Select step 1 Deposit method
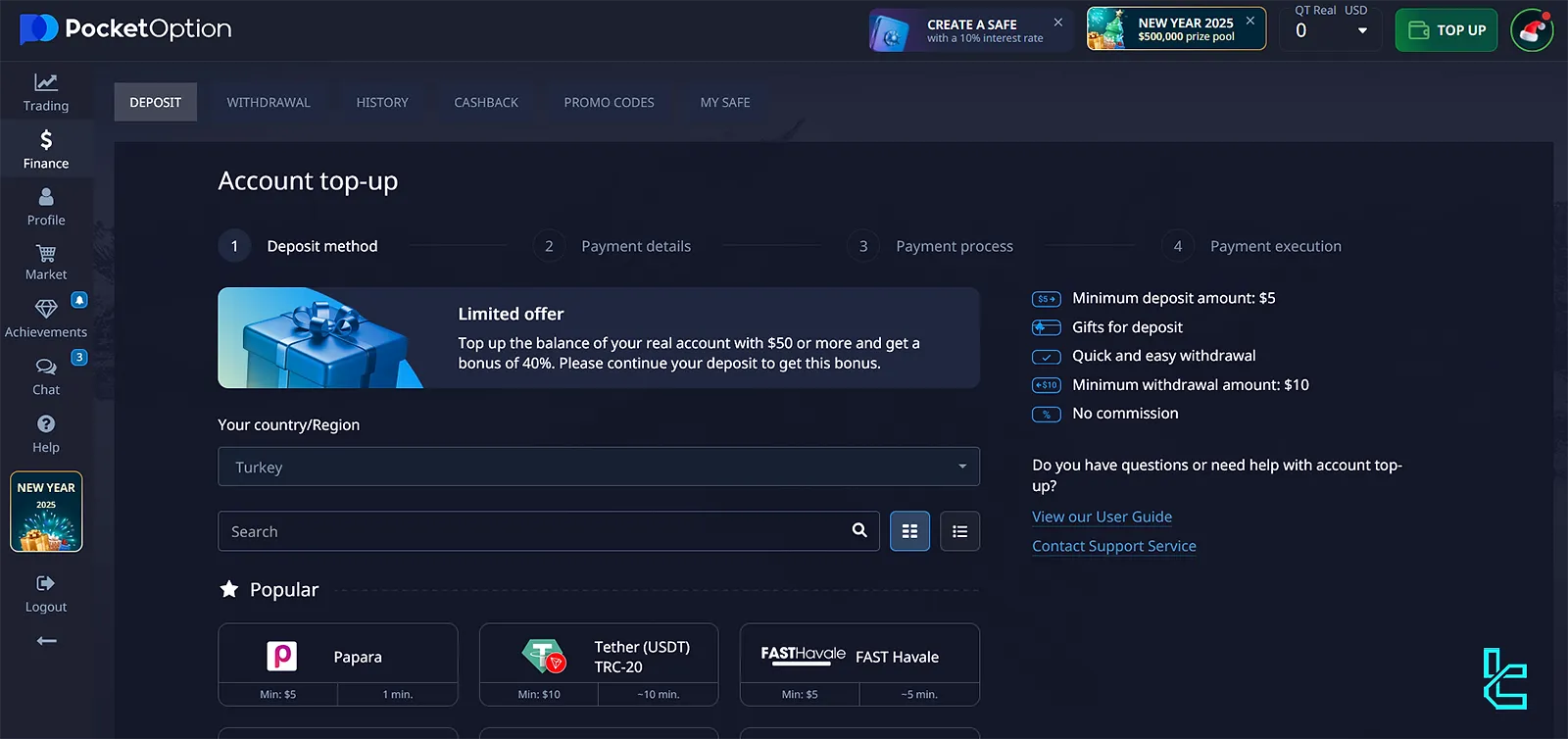 [298, 246]
